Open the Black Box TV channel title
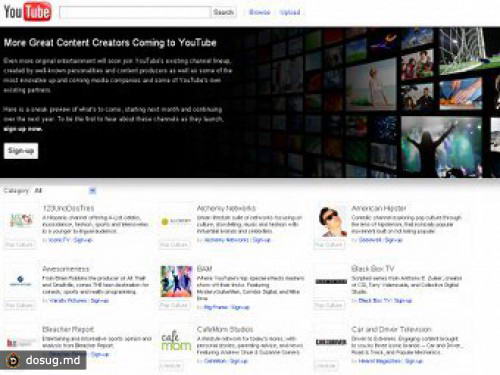The width and height of the screenshot is (500, 375). click(x=373, y=269)
